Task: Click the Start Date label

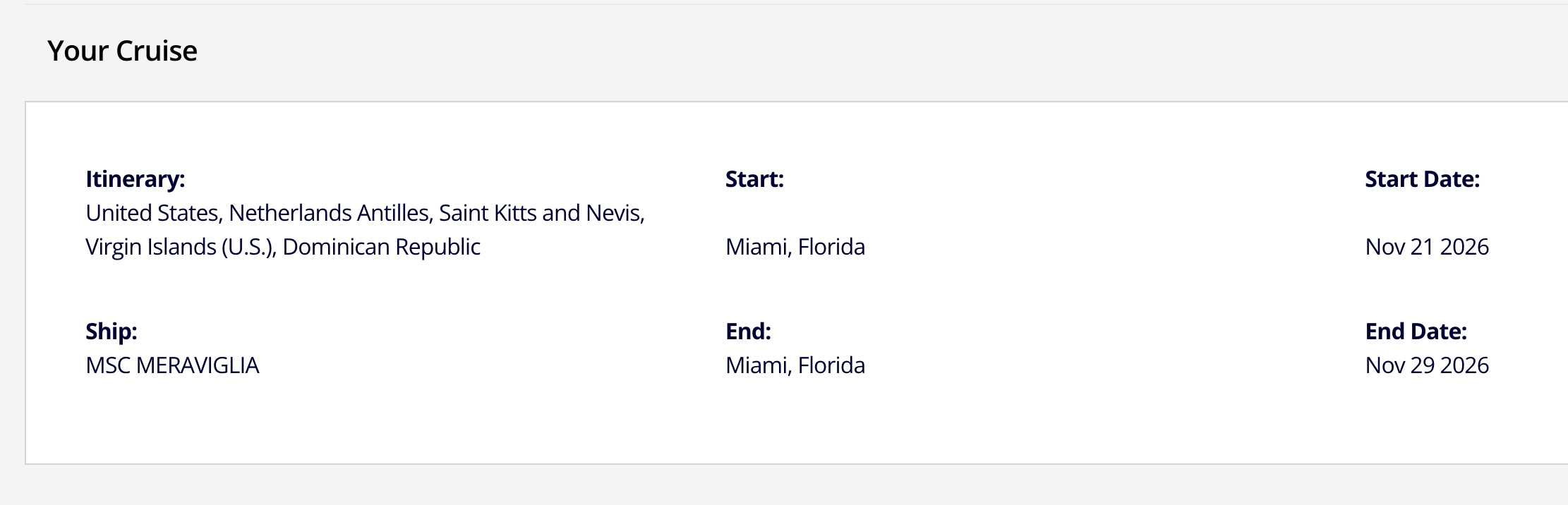Action: (x=1422, y=179)
